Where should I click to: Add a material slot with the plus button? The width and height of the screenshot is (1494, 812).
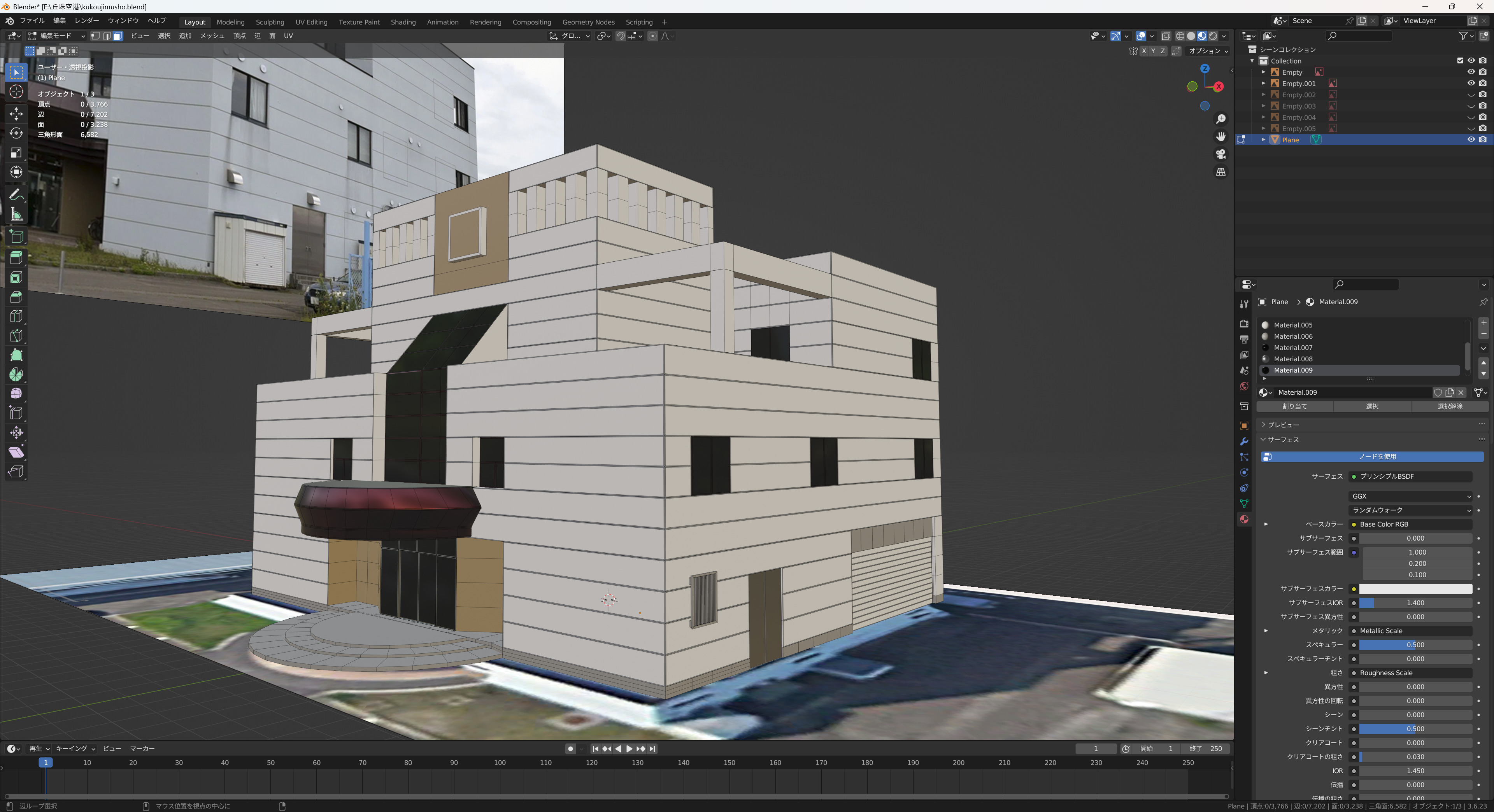pyautogui.click(x=1483, y=323)
